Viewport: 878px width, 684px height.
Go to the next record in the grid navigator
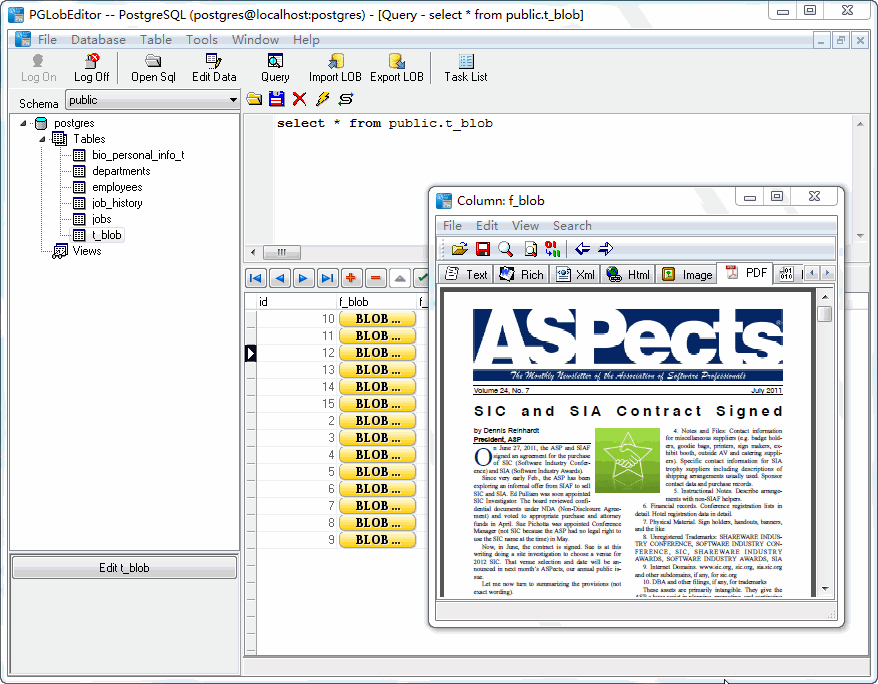pyautogui.click(x=303, y=278)
